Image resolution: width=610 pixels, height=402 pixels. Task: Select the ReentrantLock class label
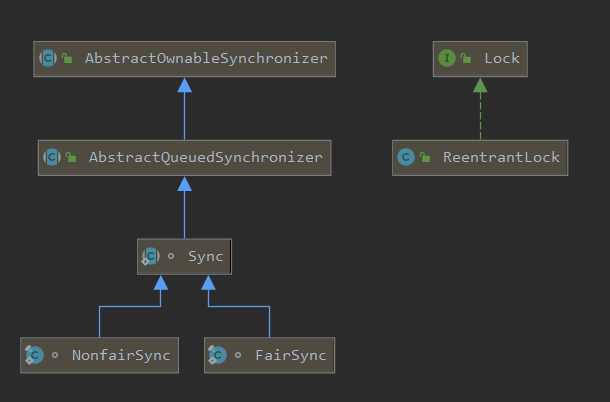[500, 158]
